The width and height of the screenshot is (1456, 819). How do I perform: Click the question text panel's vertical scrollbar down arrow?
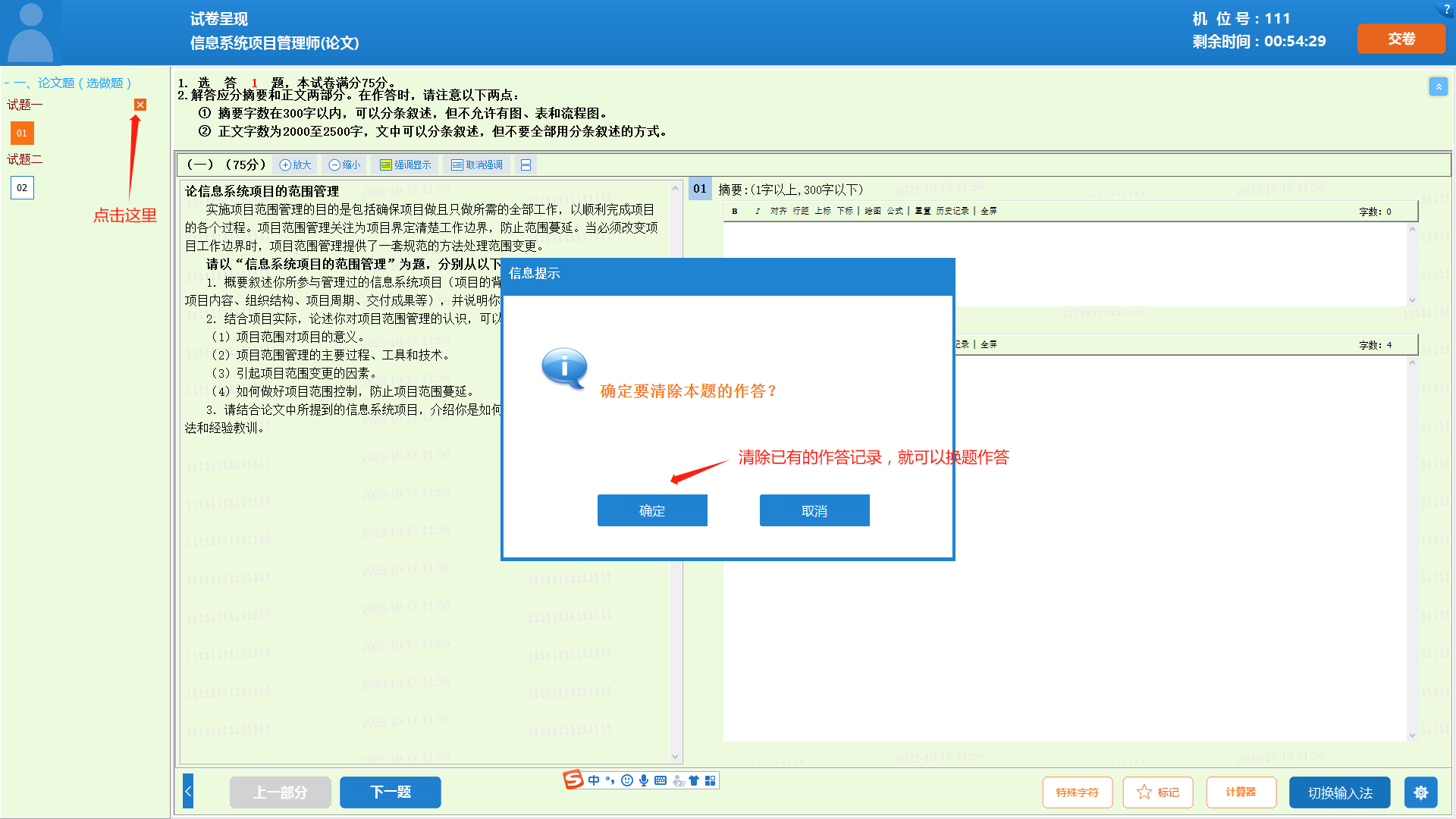click(675, 756)
